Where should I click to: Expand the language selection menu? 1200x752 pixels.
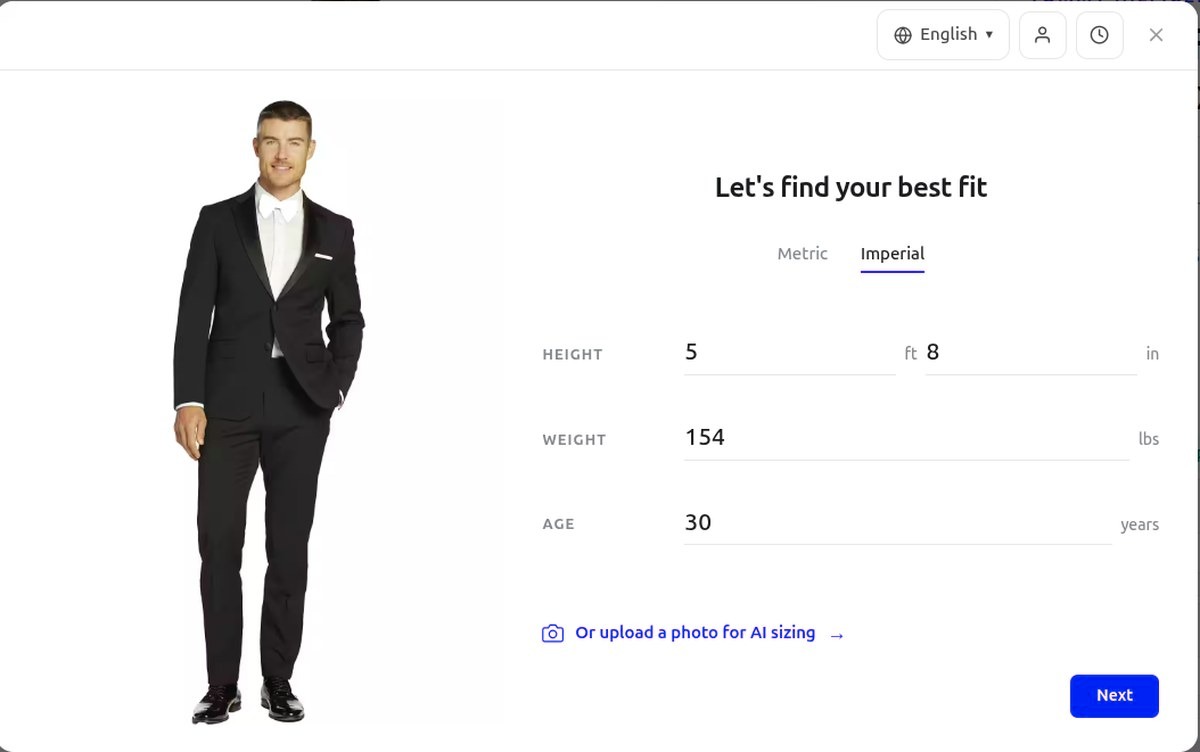(942, 34)
